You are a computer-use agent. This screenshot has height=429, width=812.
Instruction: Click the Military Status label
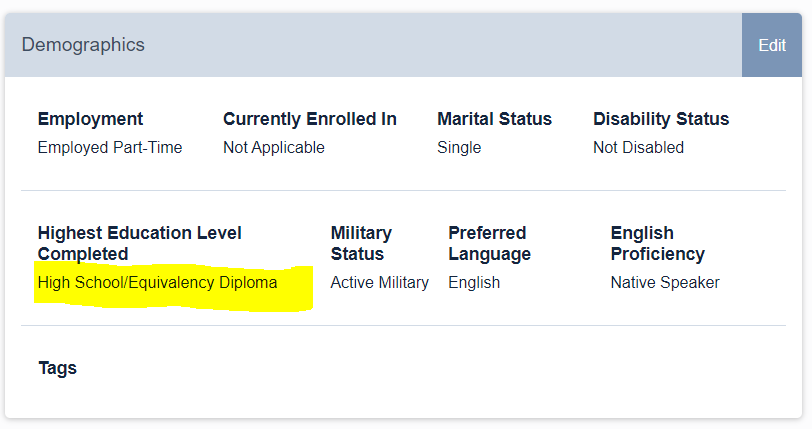pos(361,244)
